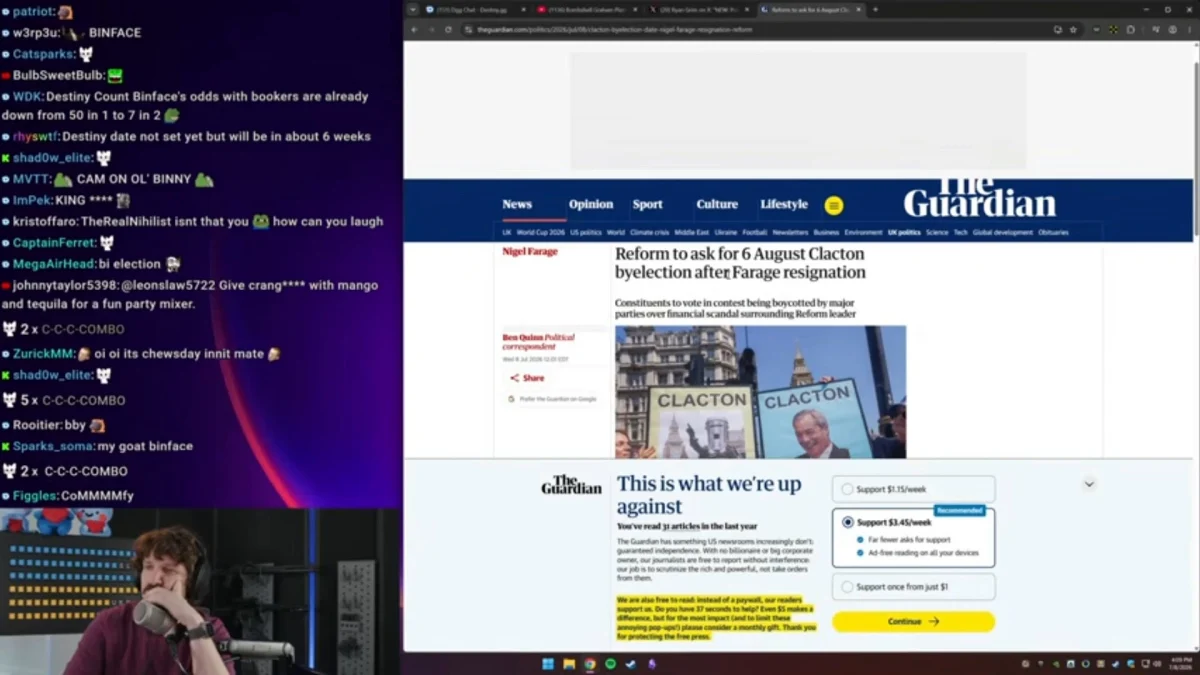
Task: Click the browser back arrow
Action: pyautogui.click(x=414, y=30)
